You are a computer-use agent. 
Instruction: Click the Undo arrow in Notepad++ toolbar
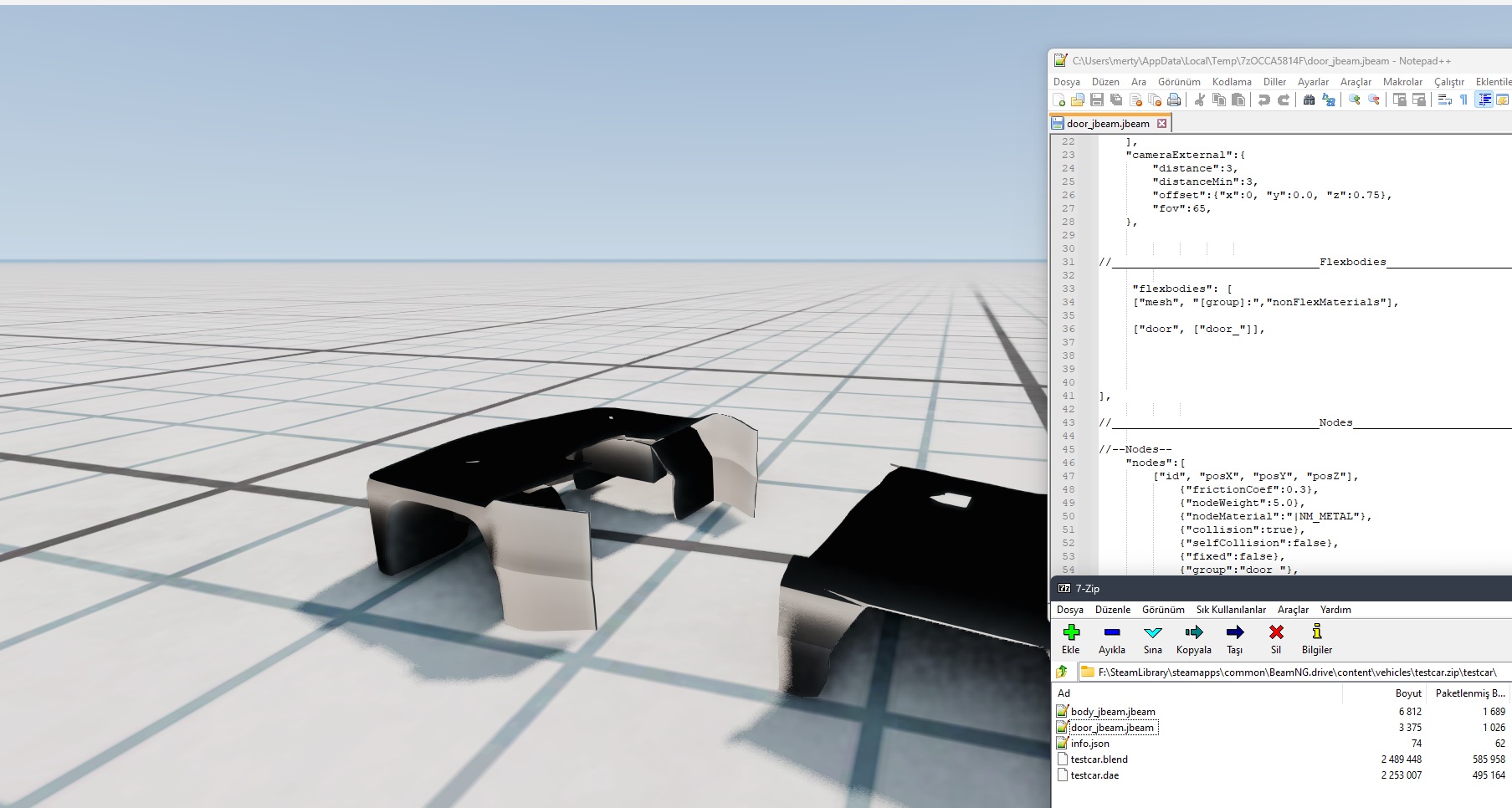tap(1263, 100)
